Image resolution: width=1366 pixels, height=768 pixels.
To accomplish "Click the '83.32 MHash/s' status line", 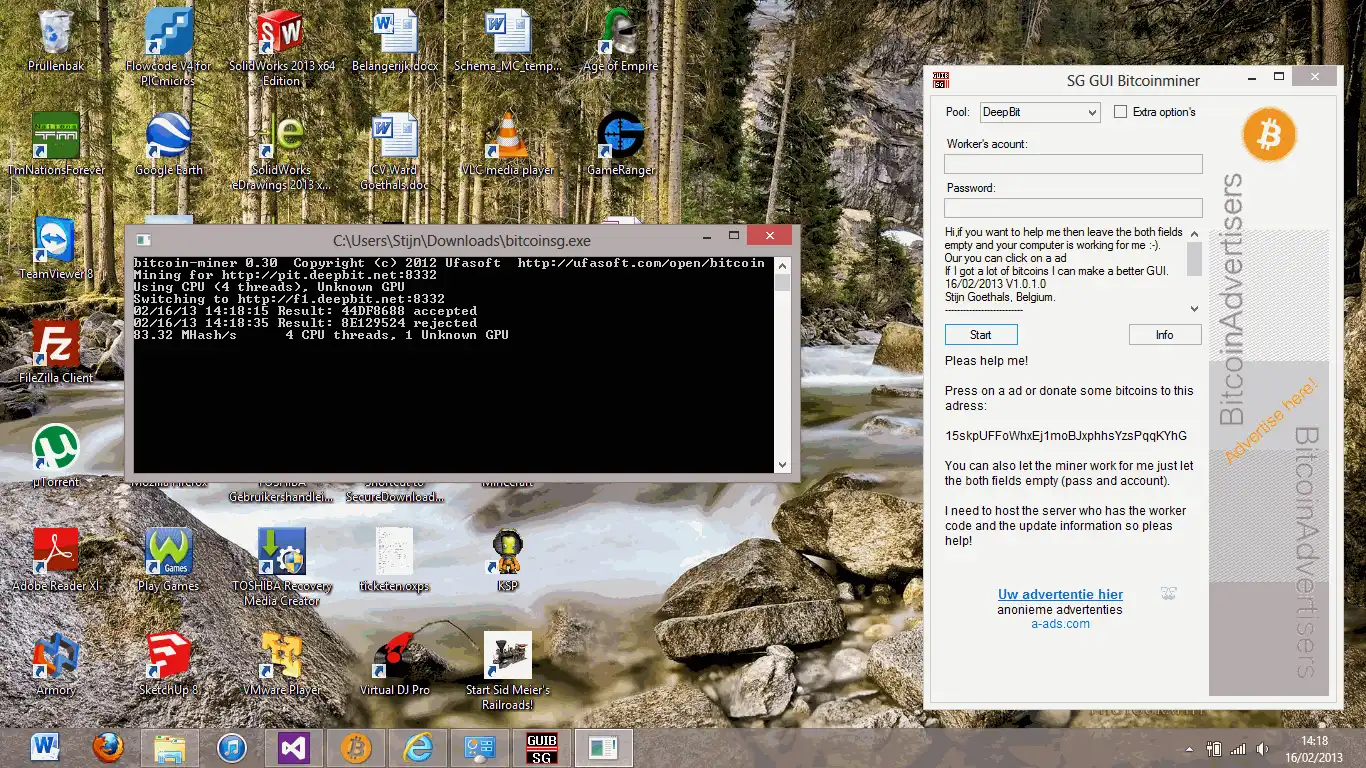I will (321, 335).
